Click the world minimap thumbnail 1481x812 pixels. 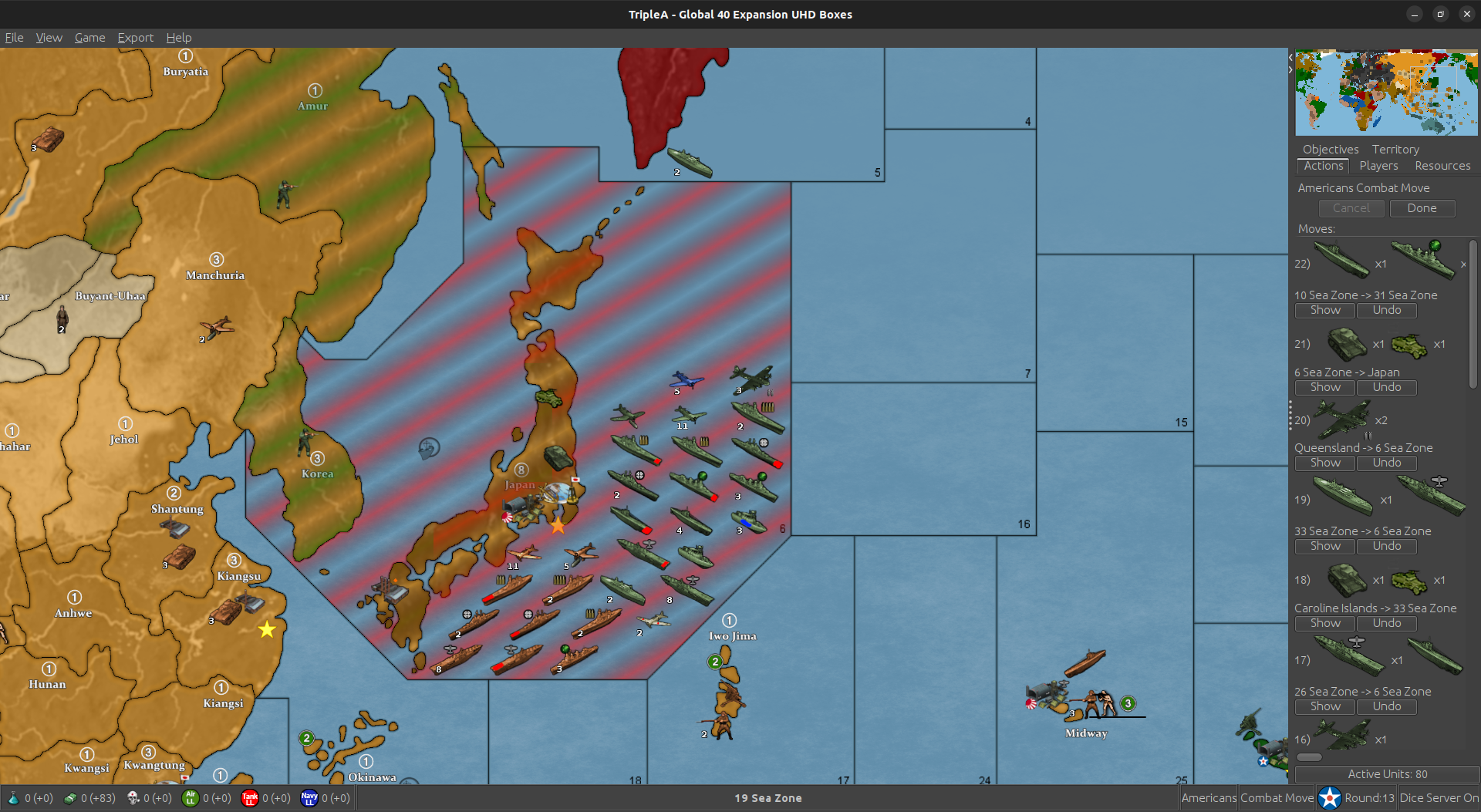coord(1386,93)
